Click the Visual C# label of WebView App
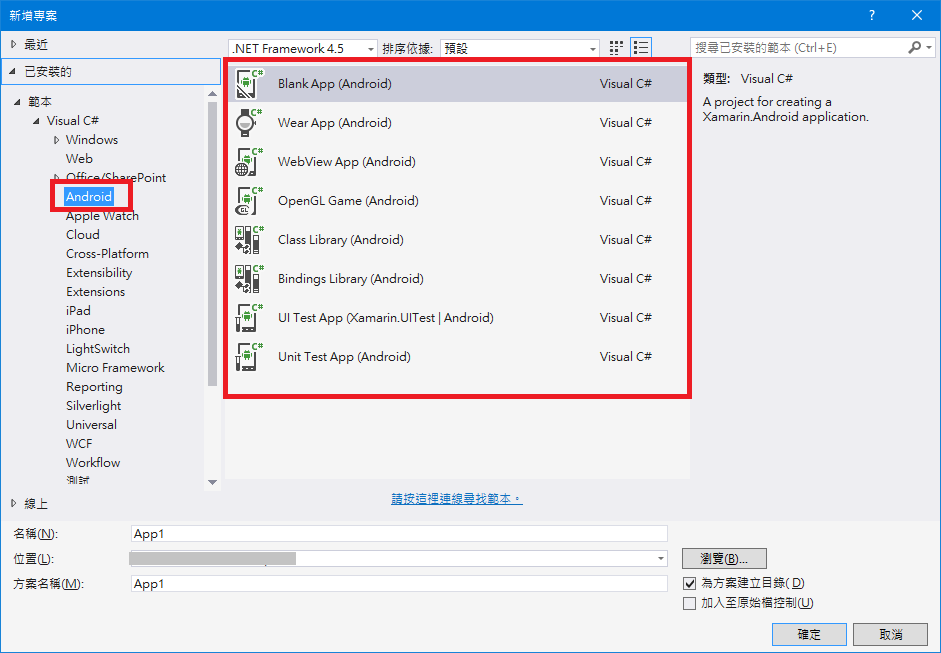This screenshot has width=941, height=653. click(625, 162)
